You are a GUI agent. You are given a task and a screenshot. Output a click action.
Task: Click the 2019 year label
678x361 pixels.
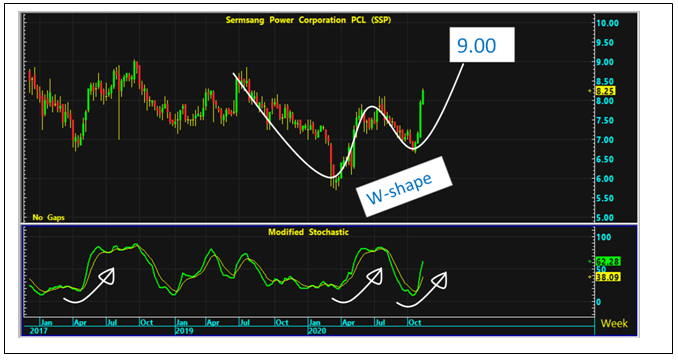pyautogui.click(x=184, y=331)
